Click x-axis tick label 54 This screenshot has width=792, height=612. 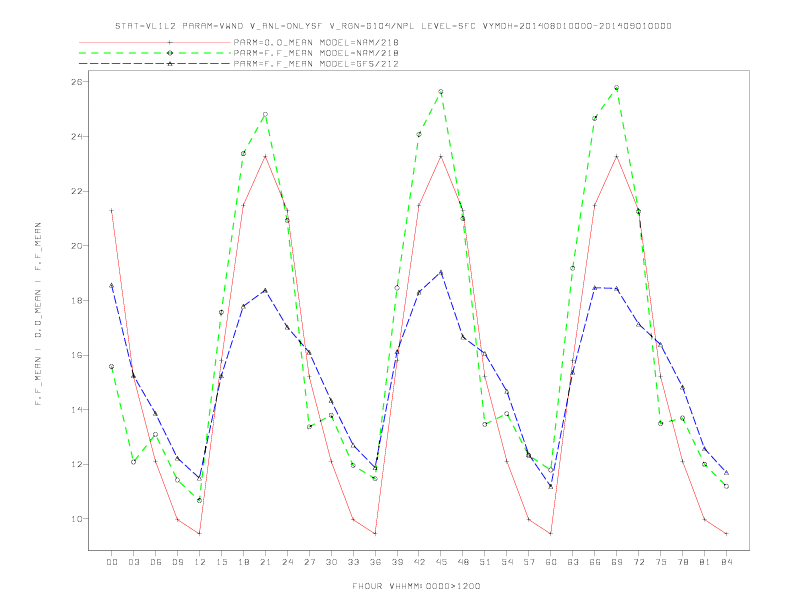[x=507, y=562]
